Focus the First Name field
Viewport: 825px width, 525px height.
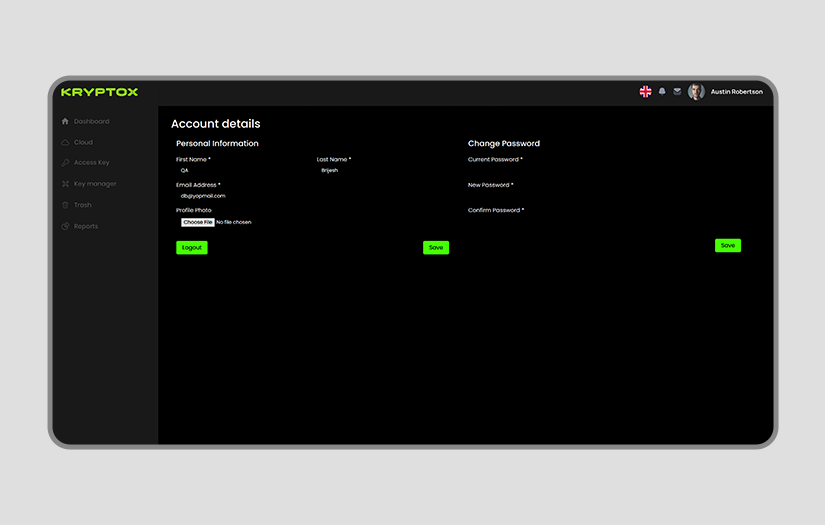(x=242, y=170)
